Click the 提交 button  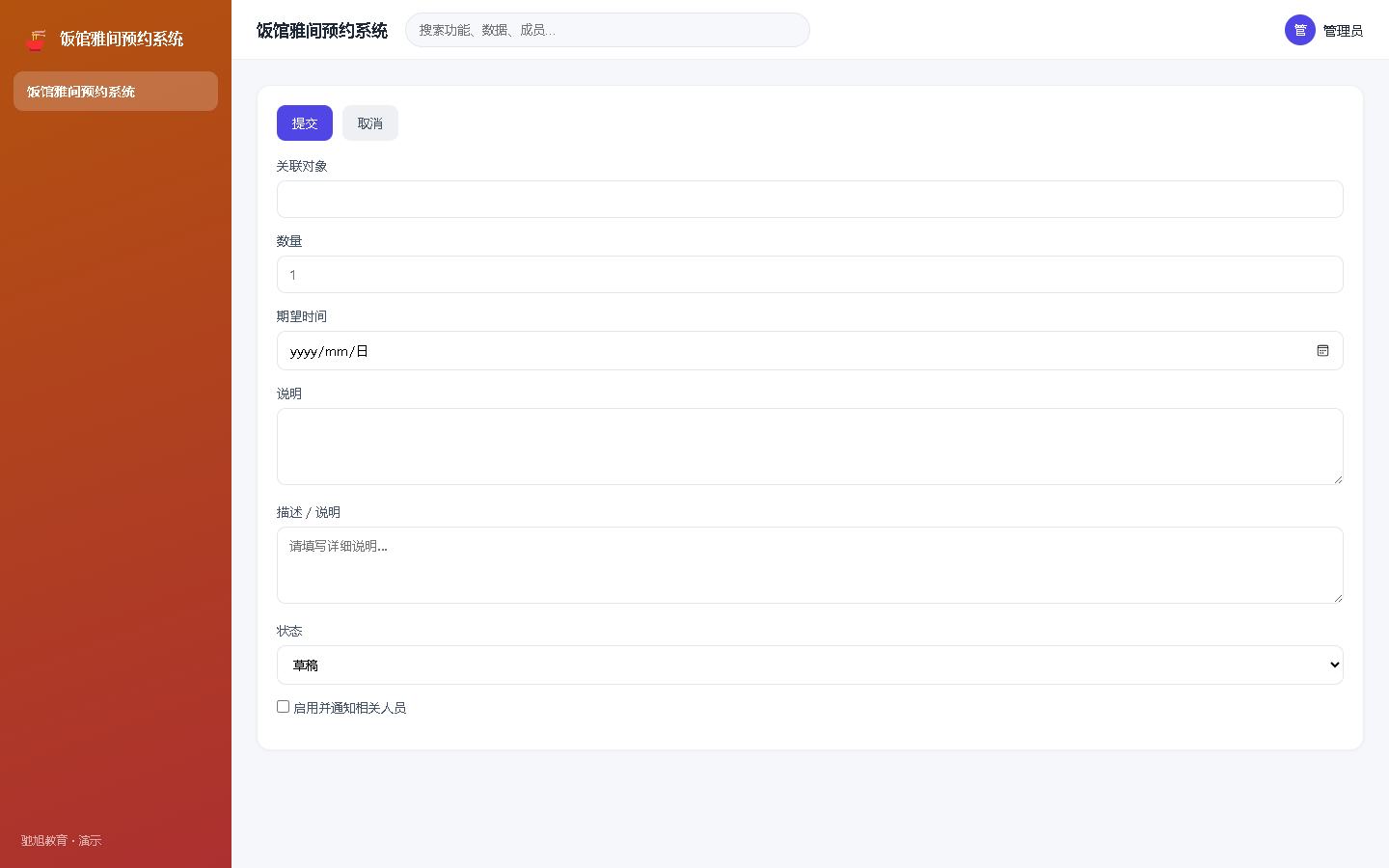305,123
